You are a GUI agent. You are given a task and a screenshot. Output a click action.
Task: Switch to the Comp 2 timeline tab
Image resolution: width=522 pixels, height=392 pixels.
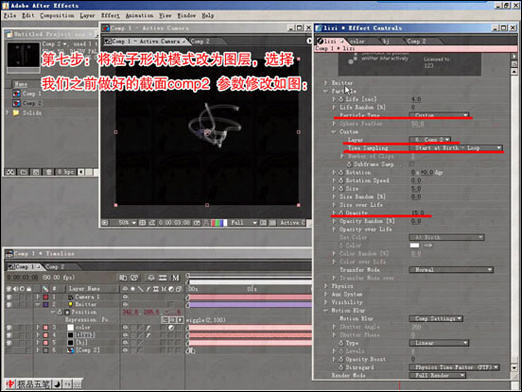pos(56,267)
